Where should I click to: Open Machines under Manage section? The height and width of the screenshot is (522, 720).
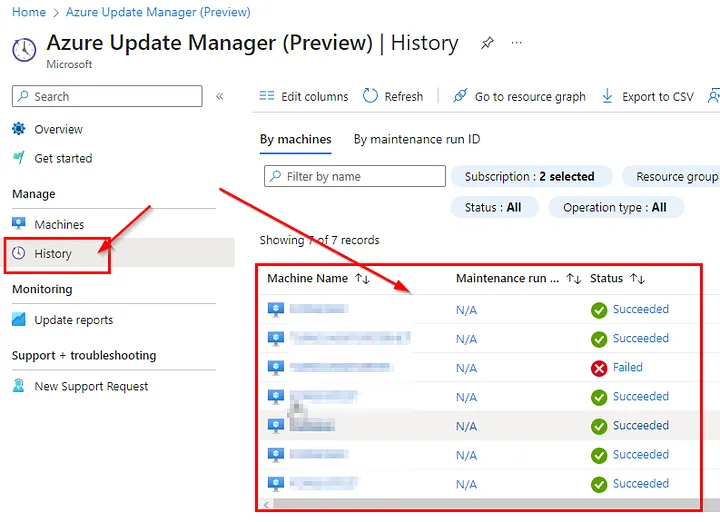point(59,225)
